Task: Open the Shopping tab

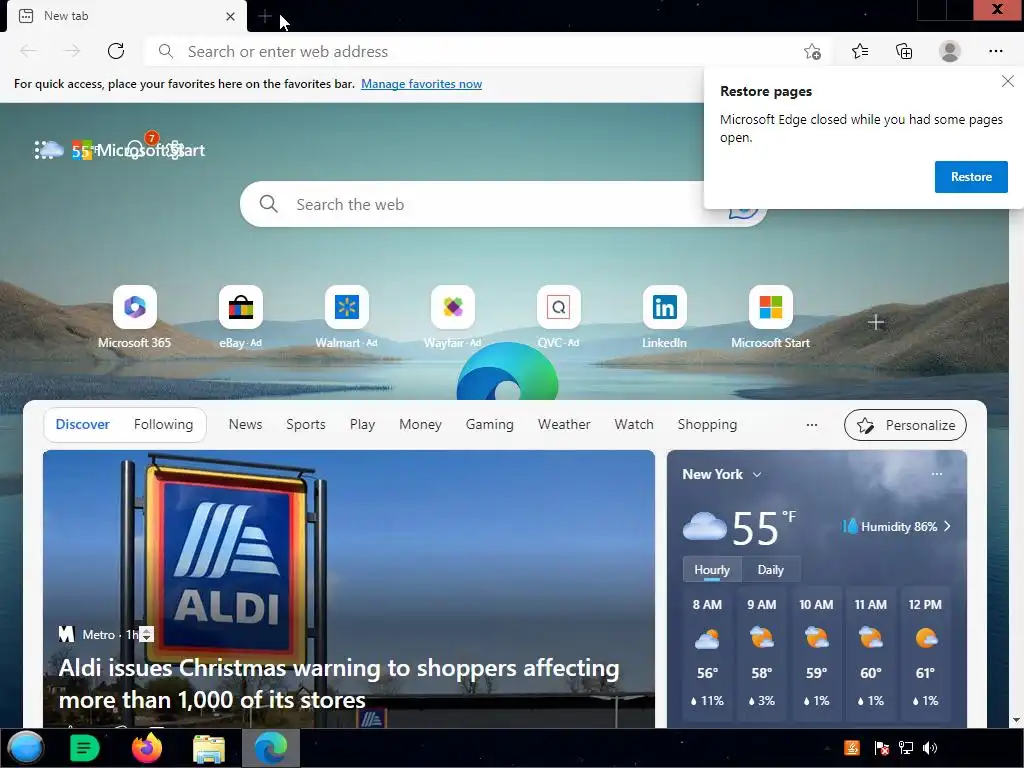Action: coord(707,424)
